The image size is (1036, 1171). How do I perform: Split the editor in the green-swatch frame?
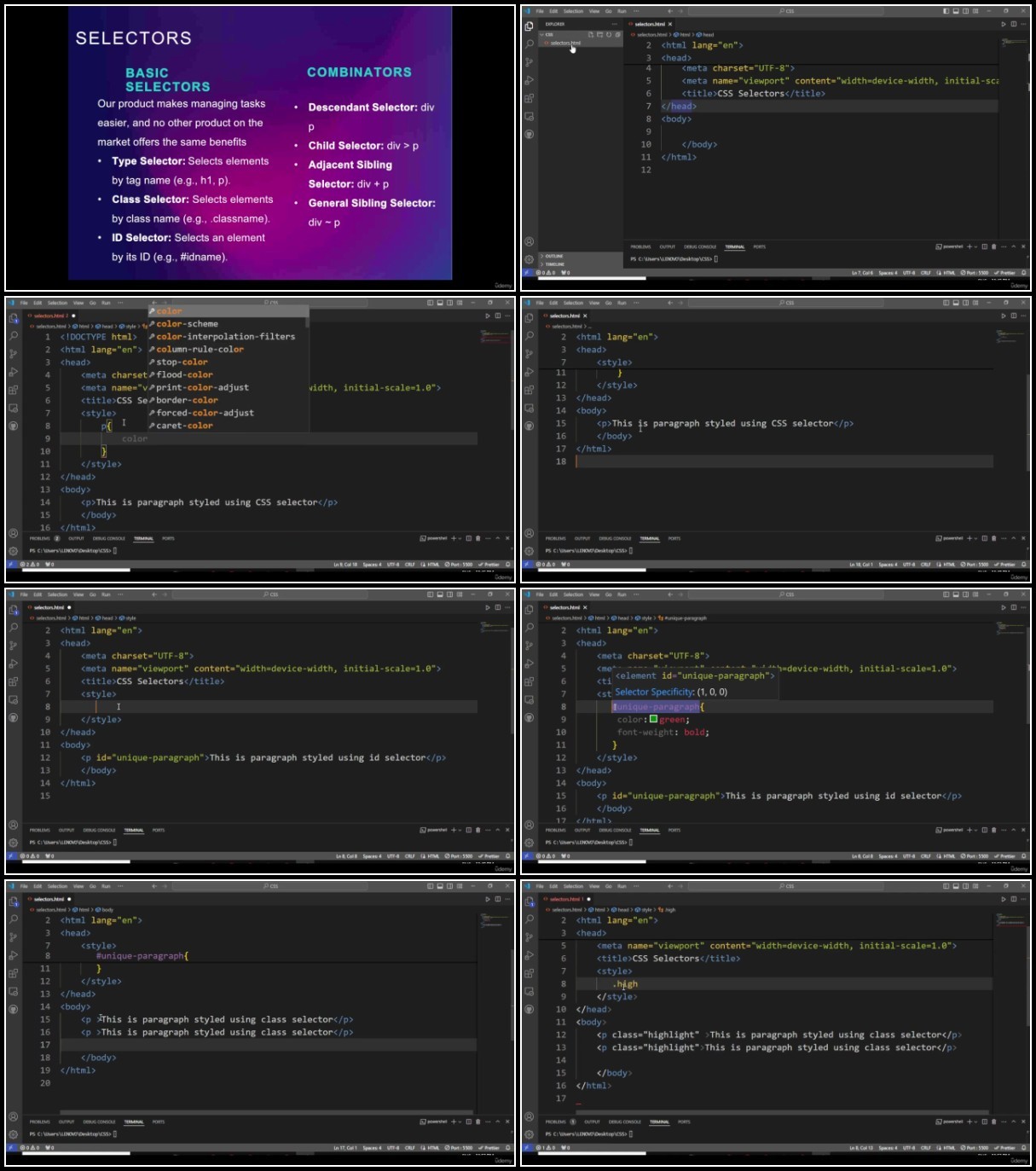(x=1013, y=607)
